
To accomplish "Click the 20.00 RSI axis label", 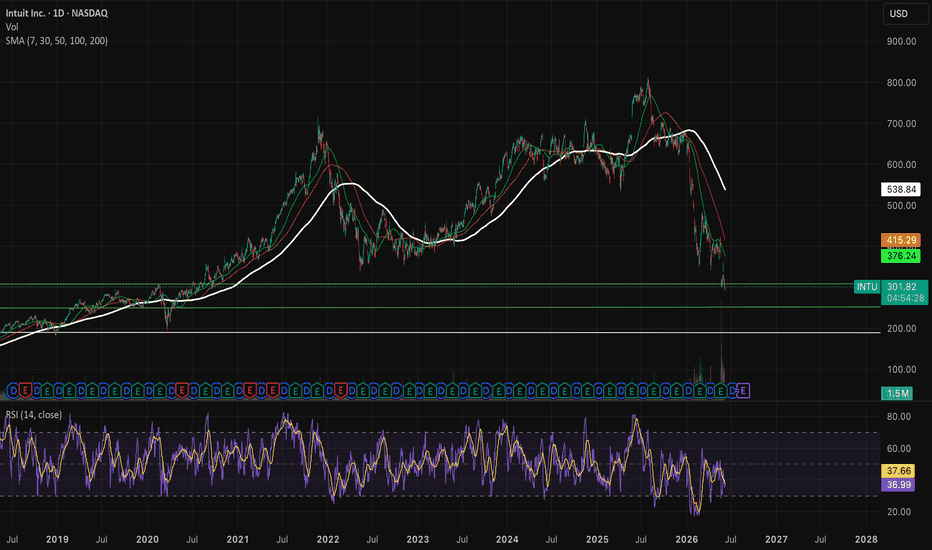I will click(898, 511).
